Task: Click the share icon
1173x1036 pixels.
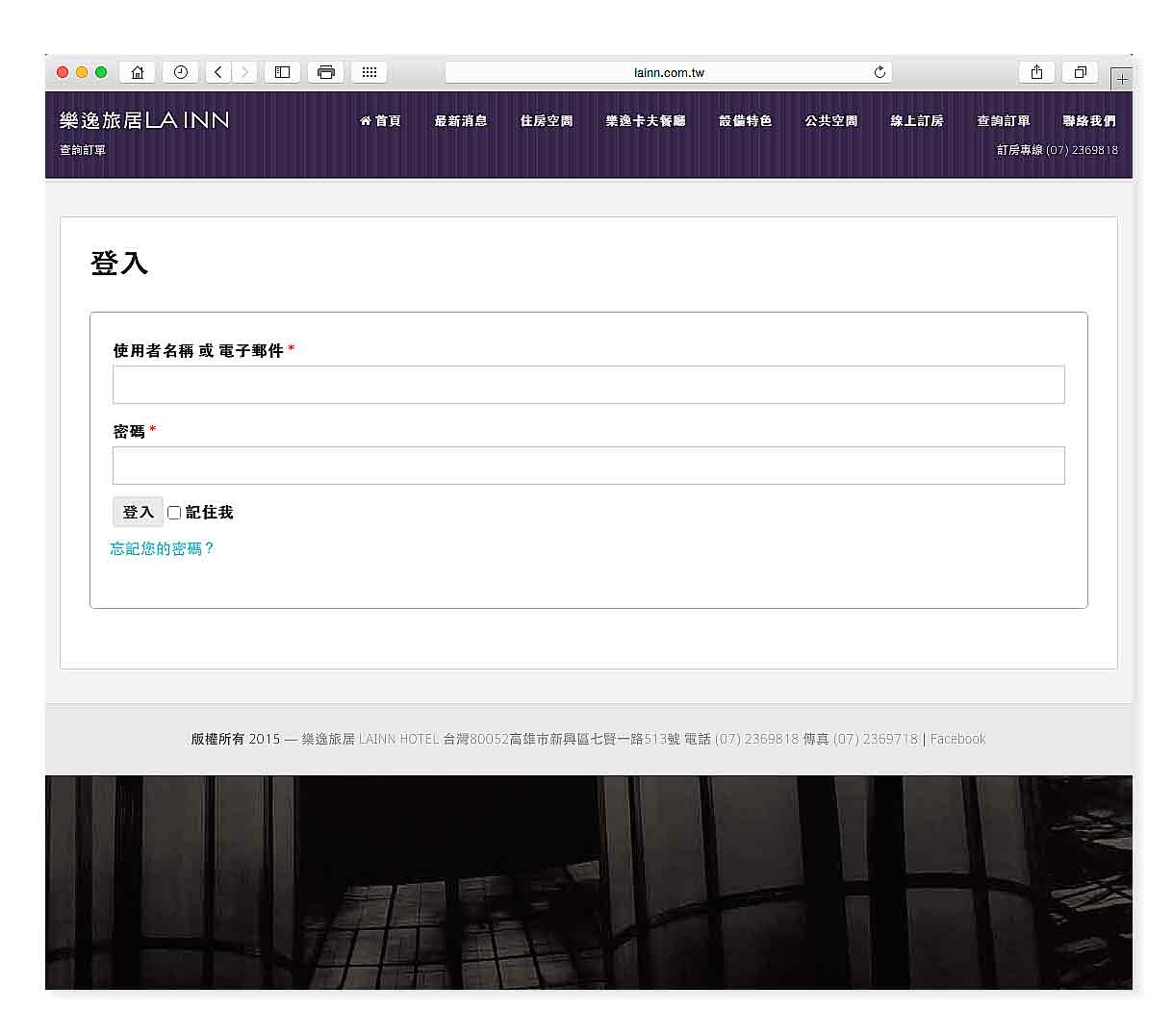Action: point(1036,72)
